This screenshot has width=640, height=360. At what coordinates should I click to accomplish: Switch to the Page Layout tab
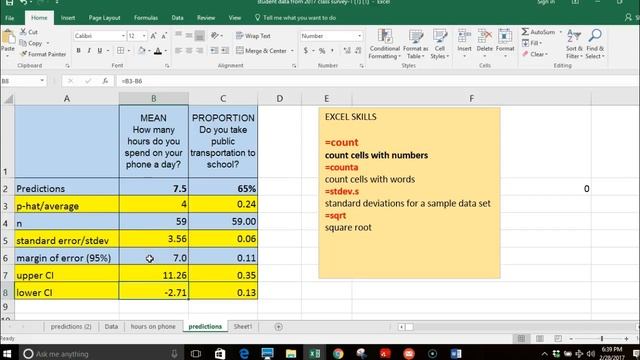pyautogui.click(x=104, y=18)
